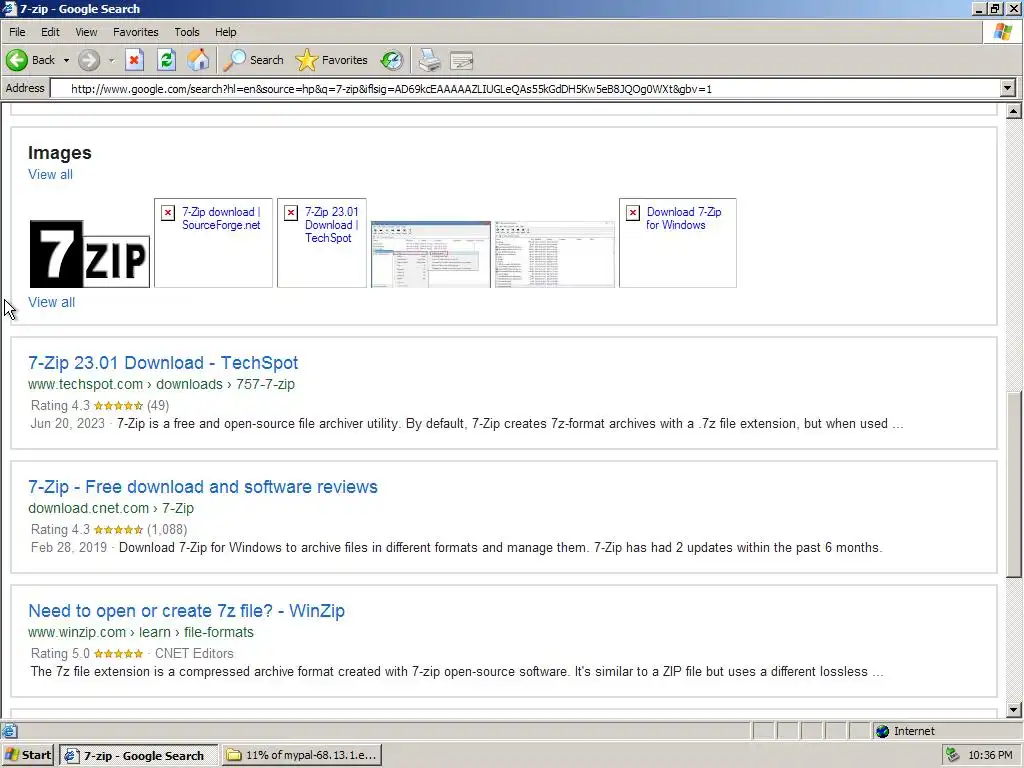
Task: Click the 10:36 PM system clock
Action: coord(990,756)
